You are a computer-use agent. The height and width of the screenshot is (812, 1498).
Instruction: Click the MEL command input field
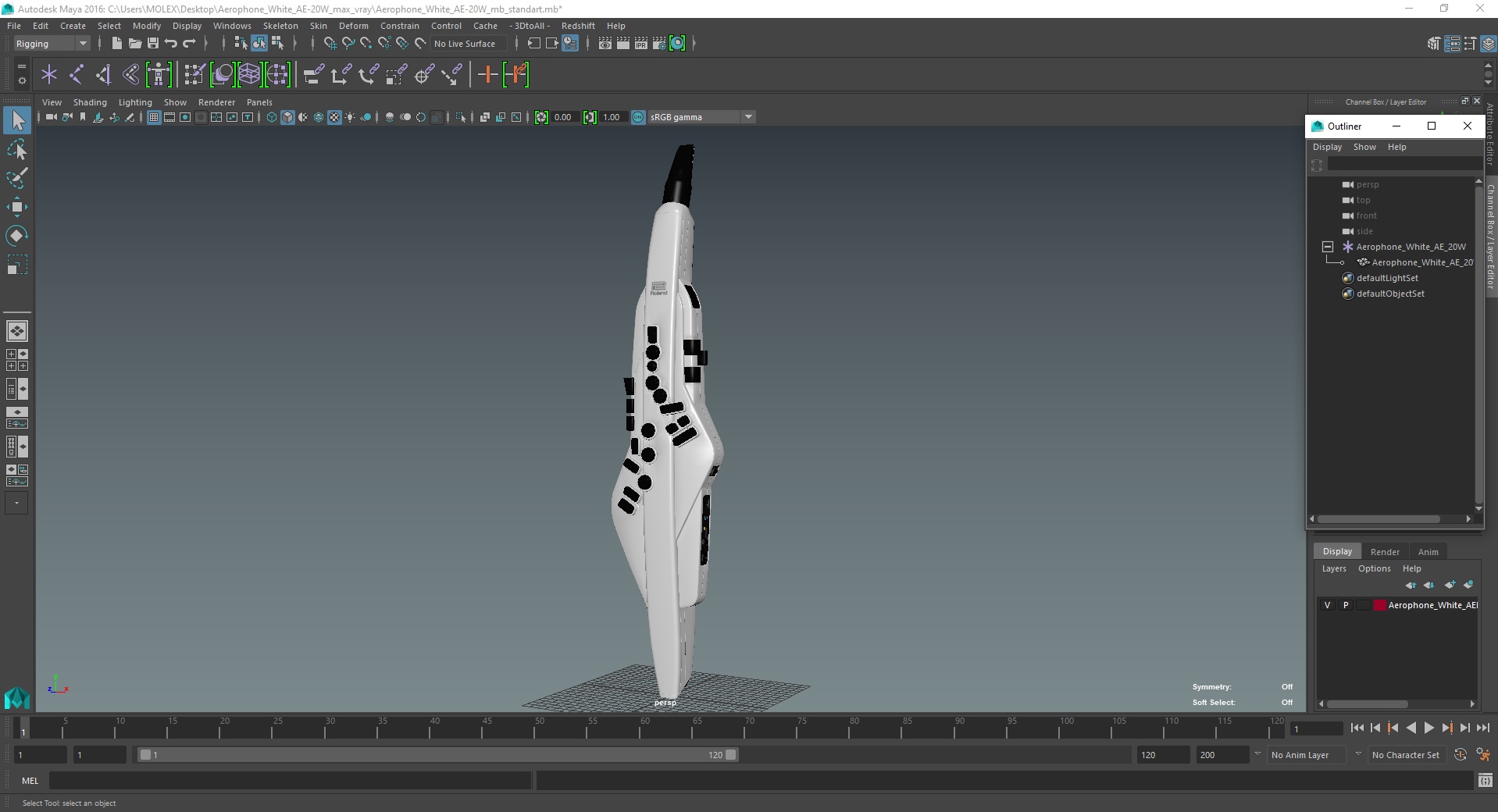[290, 780]
